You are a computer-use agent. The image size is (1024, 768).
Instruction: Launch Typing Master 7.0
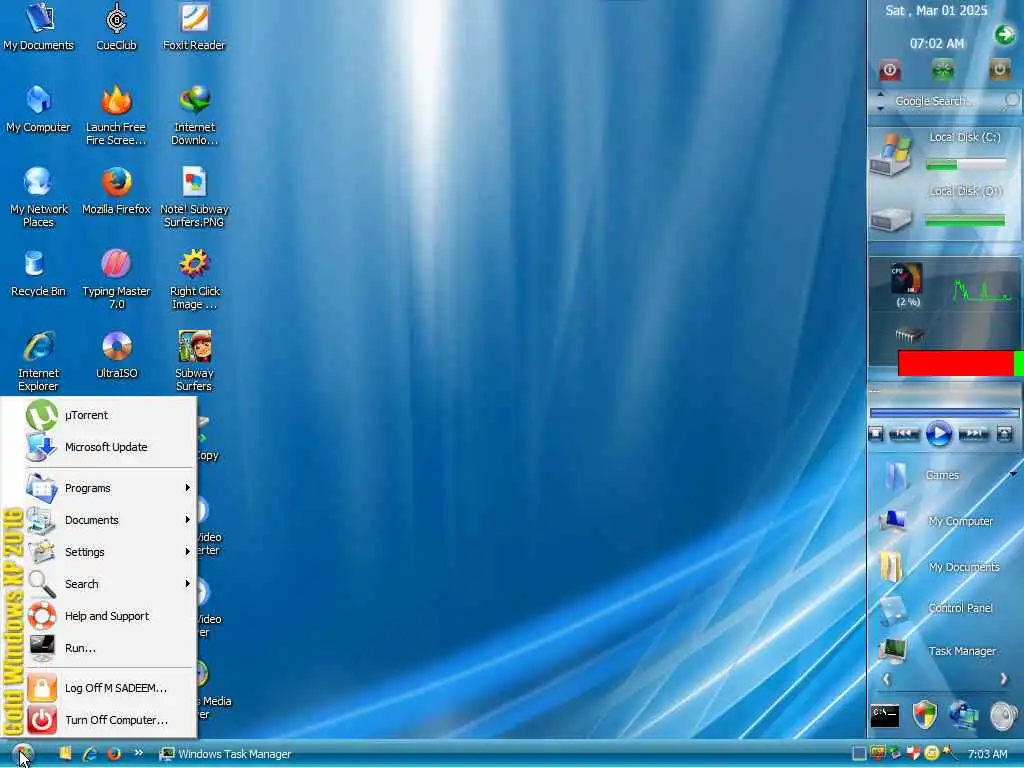coord(116,280)
